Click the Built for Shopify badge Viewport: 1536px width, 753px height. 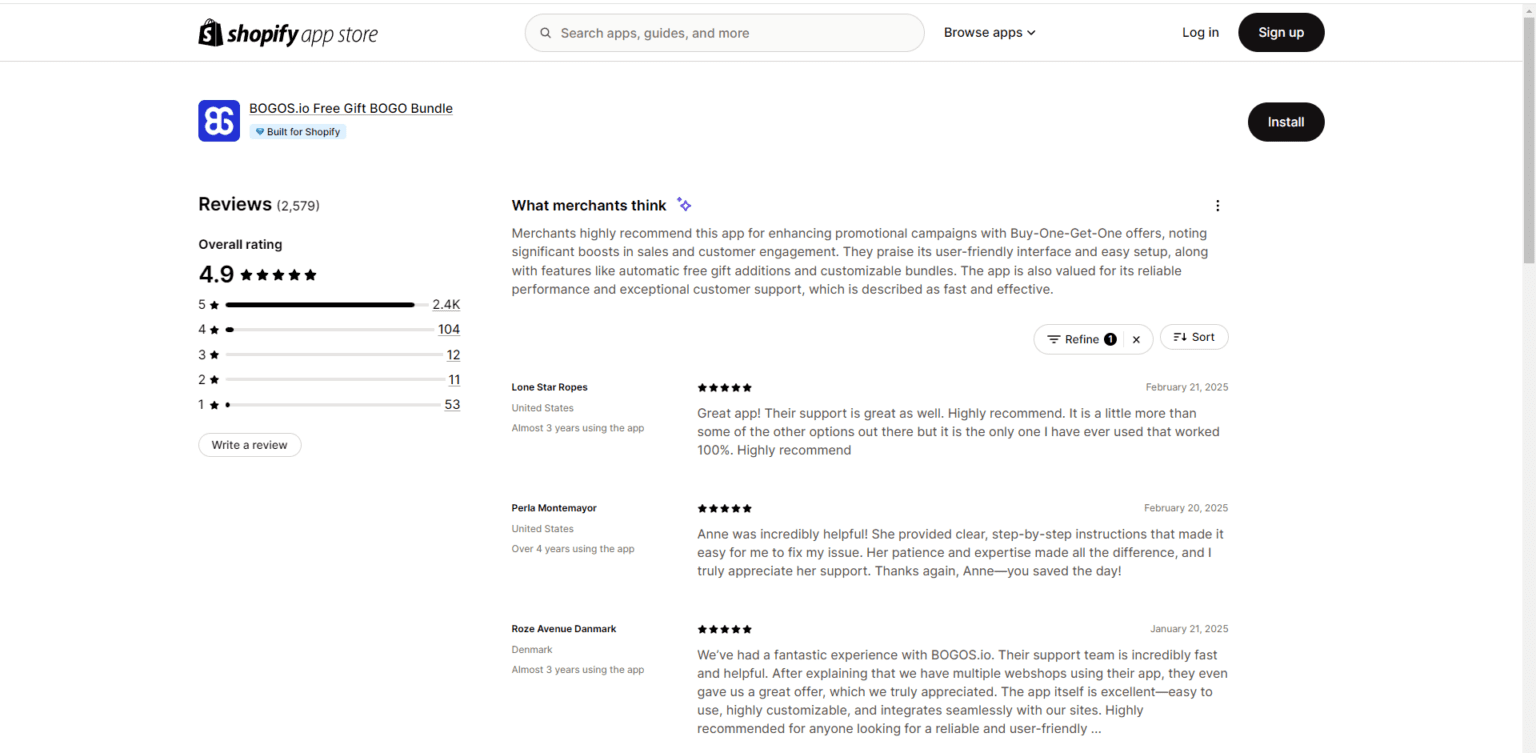click(297, 131)
